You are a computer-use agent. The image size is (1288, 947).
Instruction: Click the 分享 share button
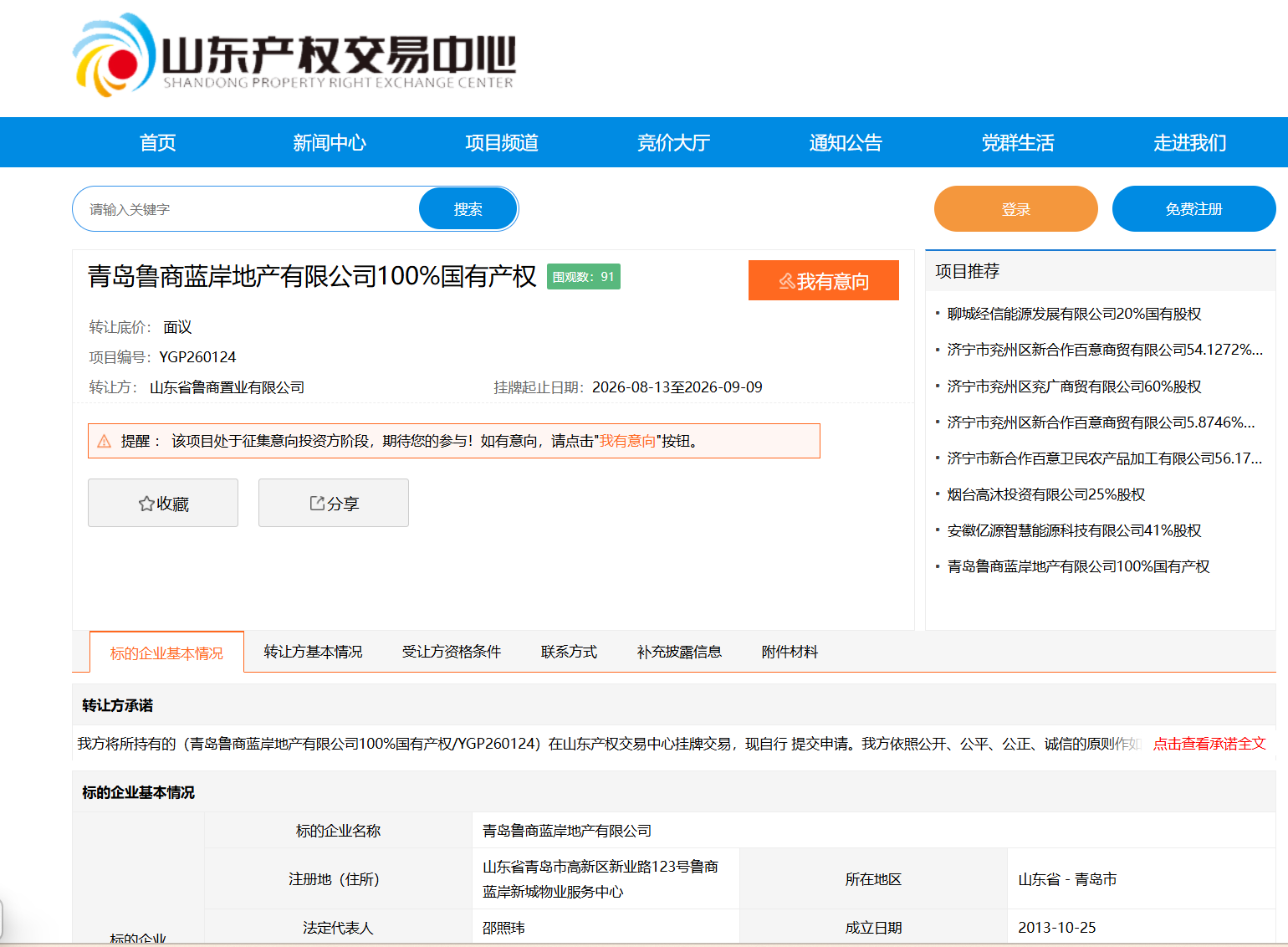click(x=334, y=503)
